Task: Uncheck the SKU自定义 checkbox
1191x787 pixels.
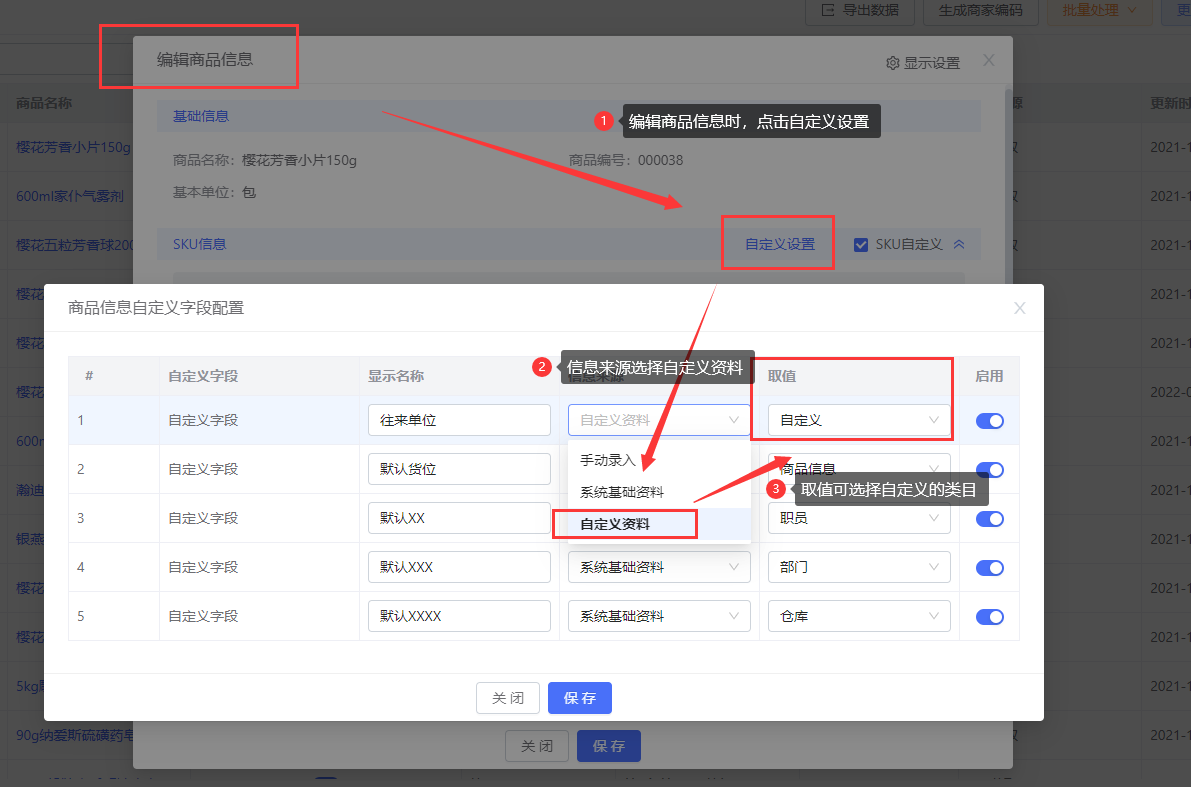Action: (x=861, y=245)
